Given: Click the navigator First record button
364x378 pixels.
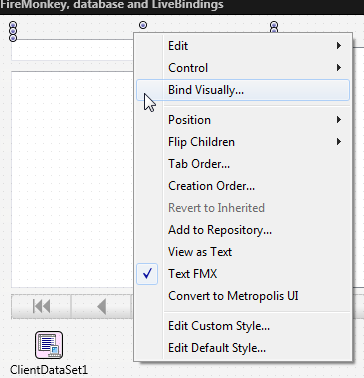Looking at the screenshot, I should 41,306.
